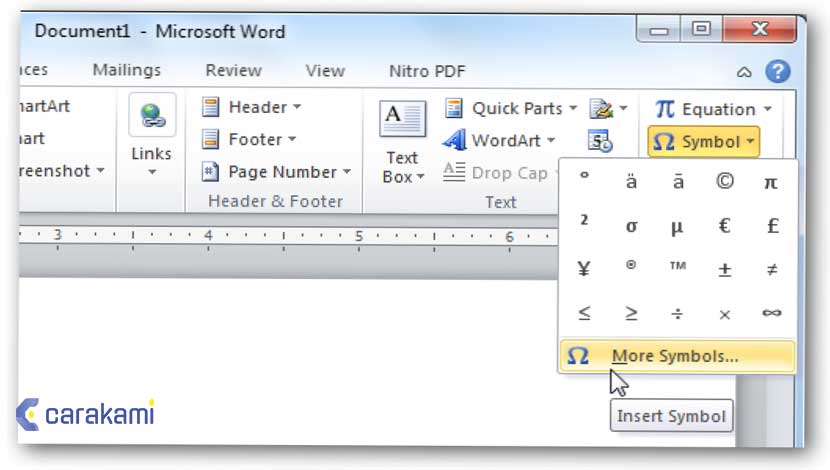Open the Header dropdown
Viewport: 830px width, 470px height.
251,107
